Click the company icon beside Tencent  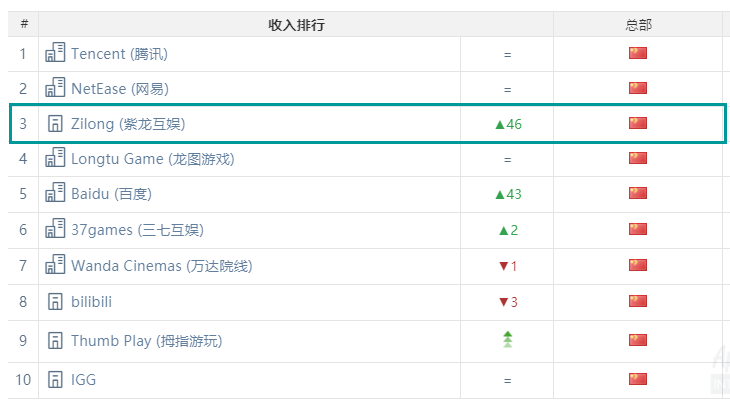[x=55, y=53]
